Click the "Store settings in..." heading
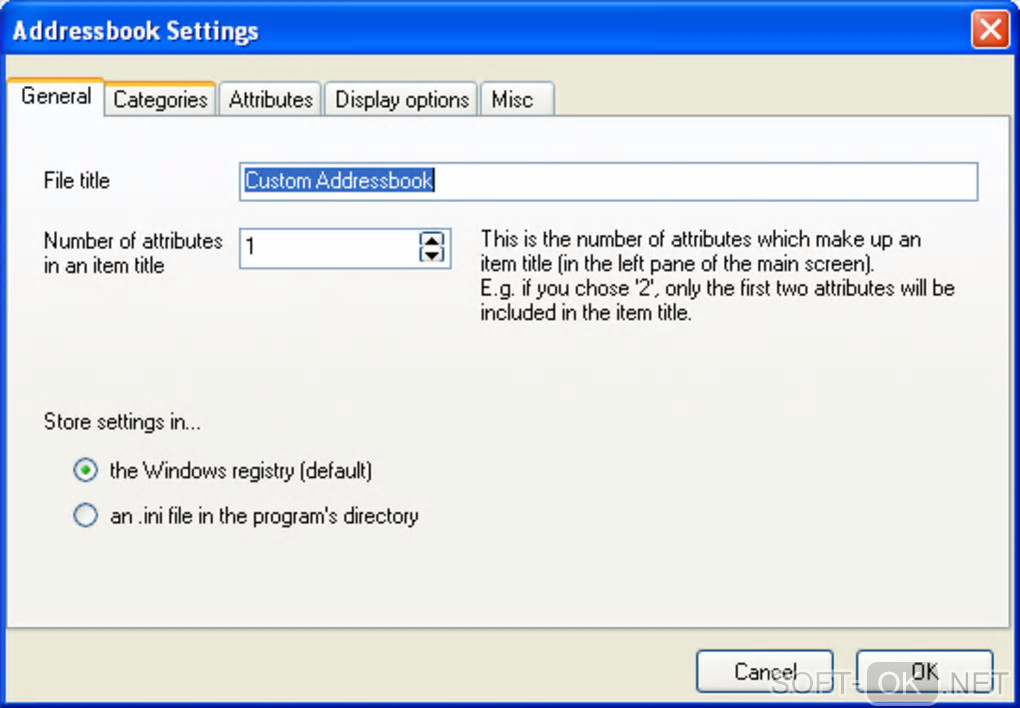This screenshot has height=708, width=1020. [x=122, y=422]
